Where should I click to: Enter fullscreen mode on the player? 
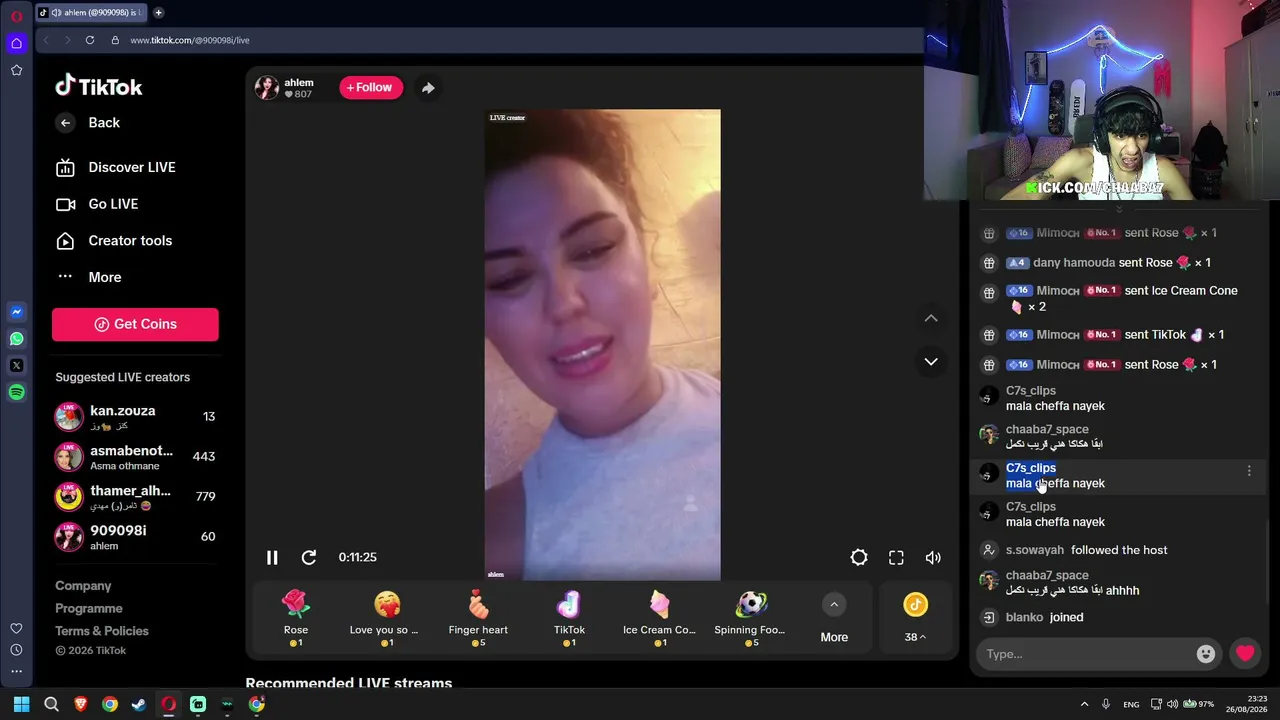(896, 557)
